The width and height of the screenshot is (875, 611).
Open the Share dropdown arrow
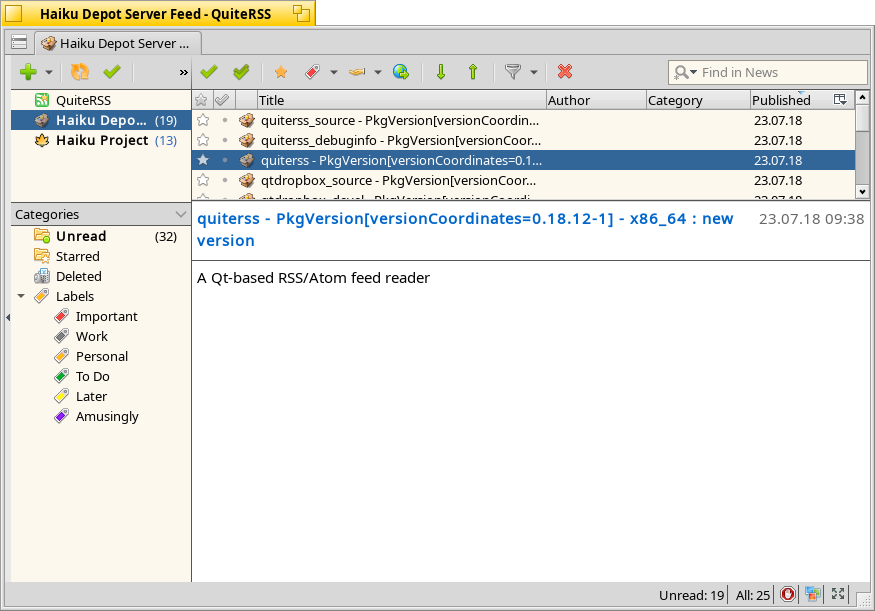[378, 73]
